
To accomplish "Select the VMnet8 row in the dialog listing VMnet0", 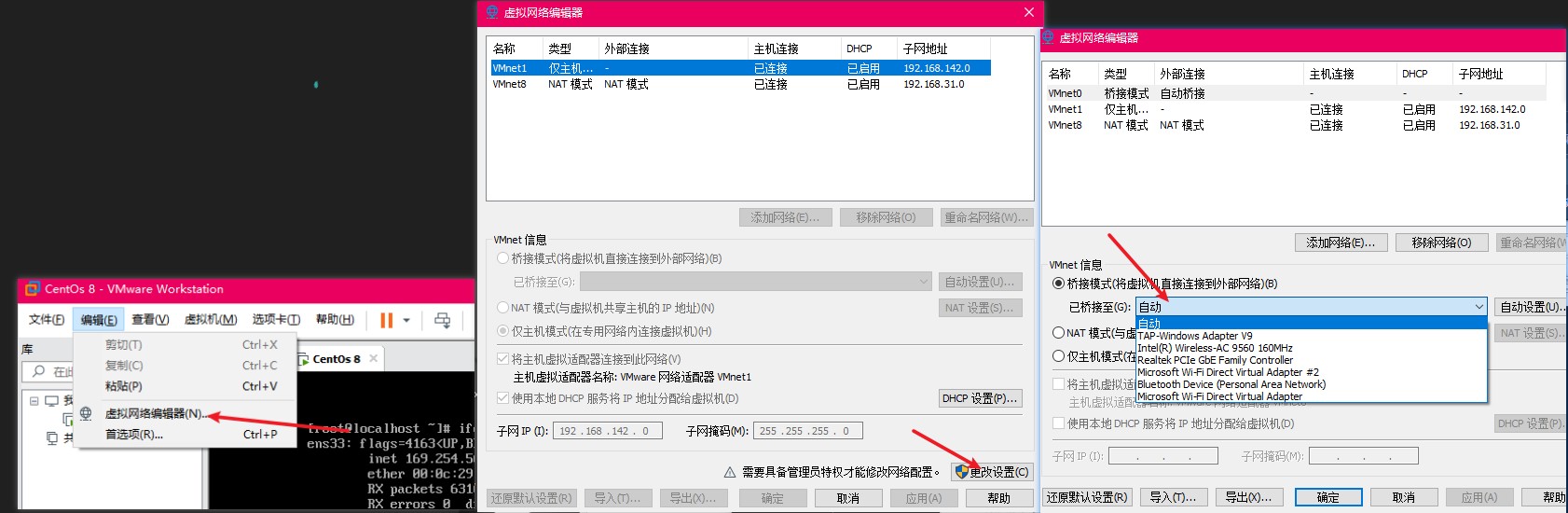I will (x=1296, y=125).
